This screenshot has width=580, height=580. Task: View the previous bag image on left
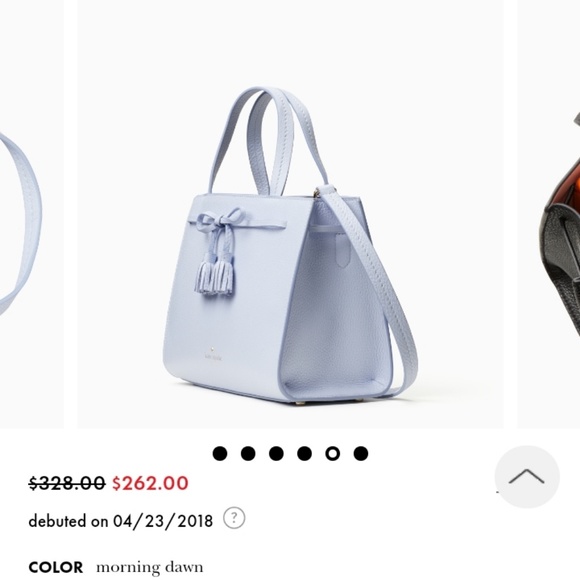pyautogui.click(x=32, y=214)
